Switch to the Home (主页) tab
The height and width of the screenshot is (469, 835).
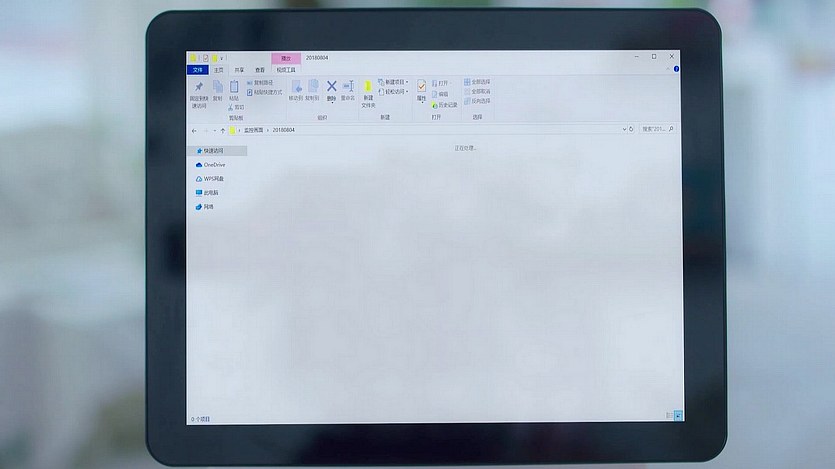tap(218, 70)
